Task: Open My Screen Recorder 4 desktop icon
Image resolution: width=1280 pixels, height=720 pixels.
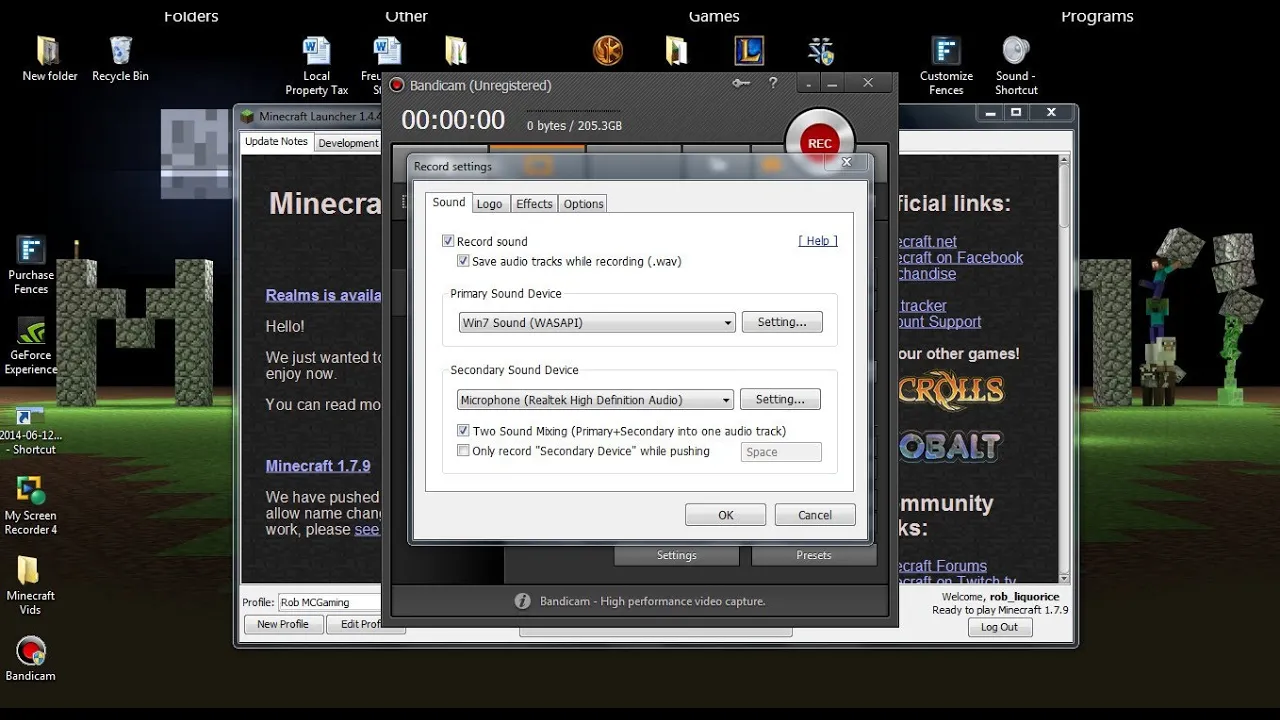Action: click(x=31, y=506)
